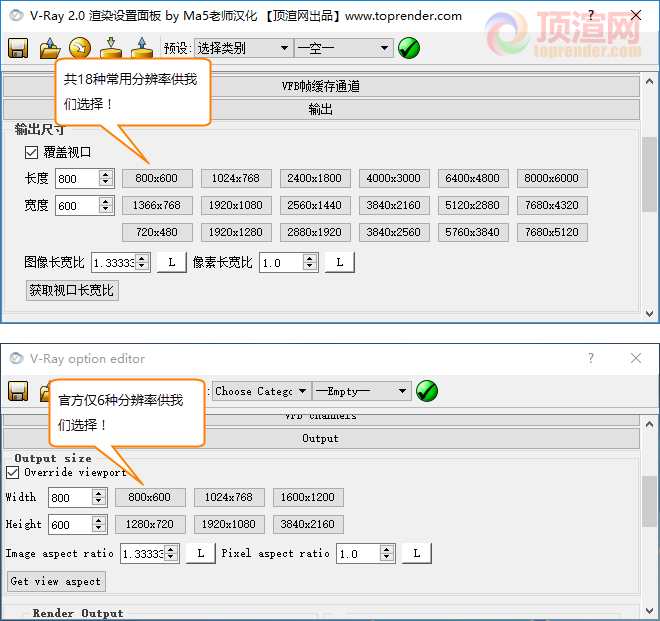The image size is (660, 621).
Task: Select 800x600 in Chinese panel
Action: [157, 178]
